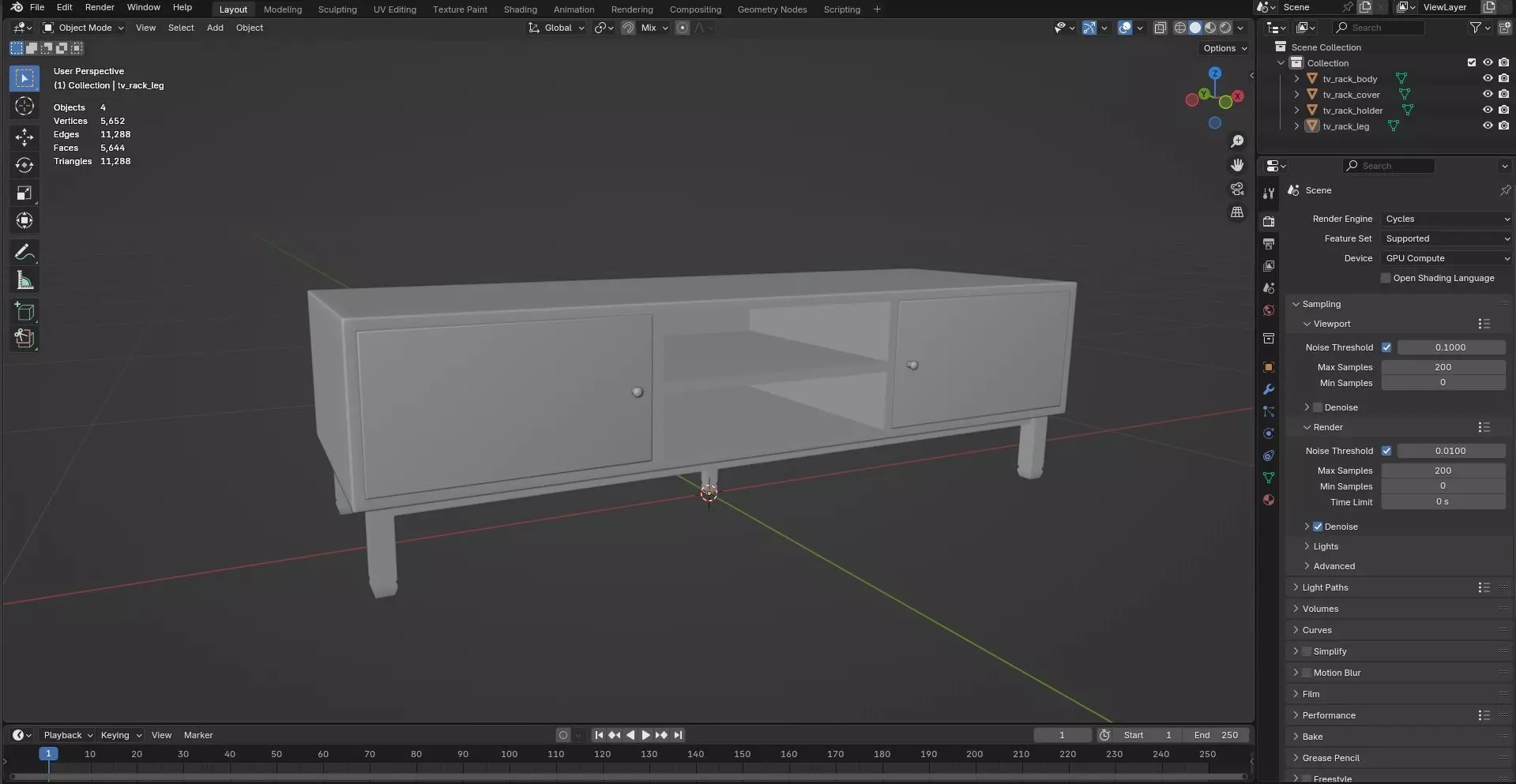Hide tv_rack_cover in viewport
Screen dimensions: 1516x784
(x=1488, y=94)
